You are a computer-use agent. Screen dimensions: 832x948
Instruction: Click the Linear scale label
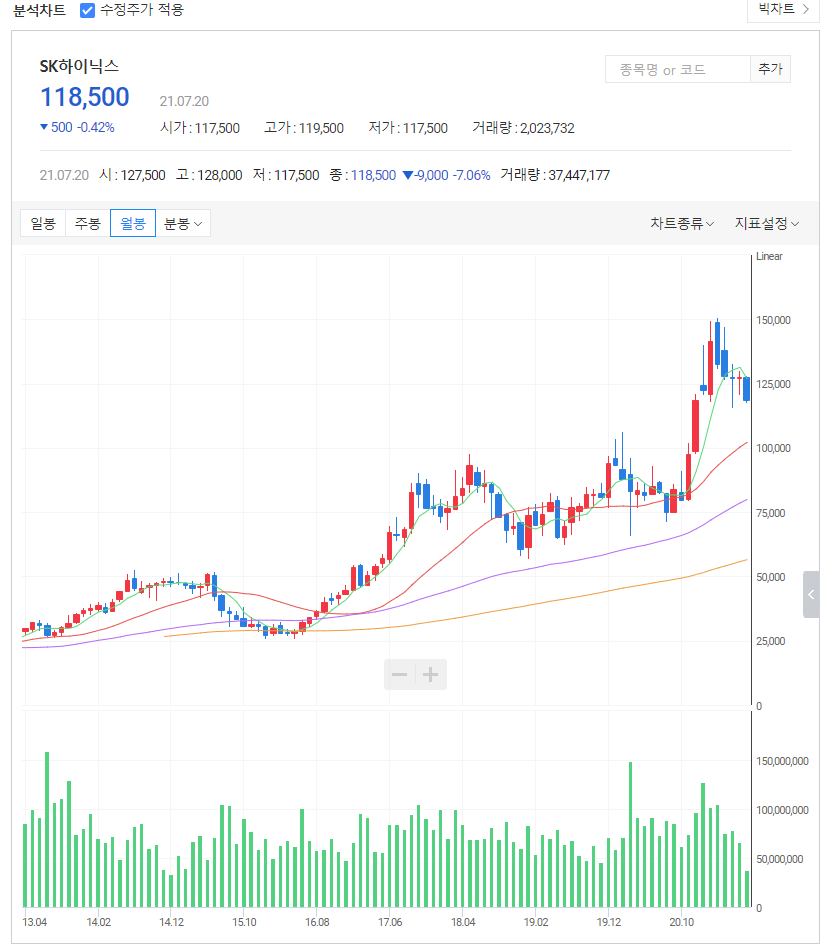[769, 256]
